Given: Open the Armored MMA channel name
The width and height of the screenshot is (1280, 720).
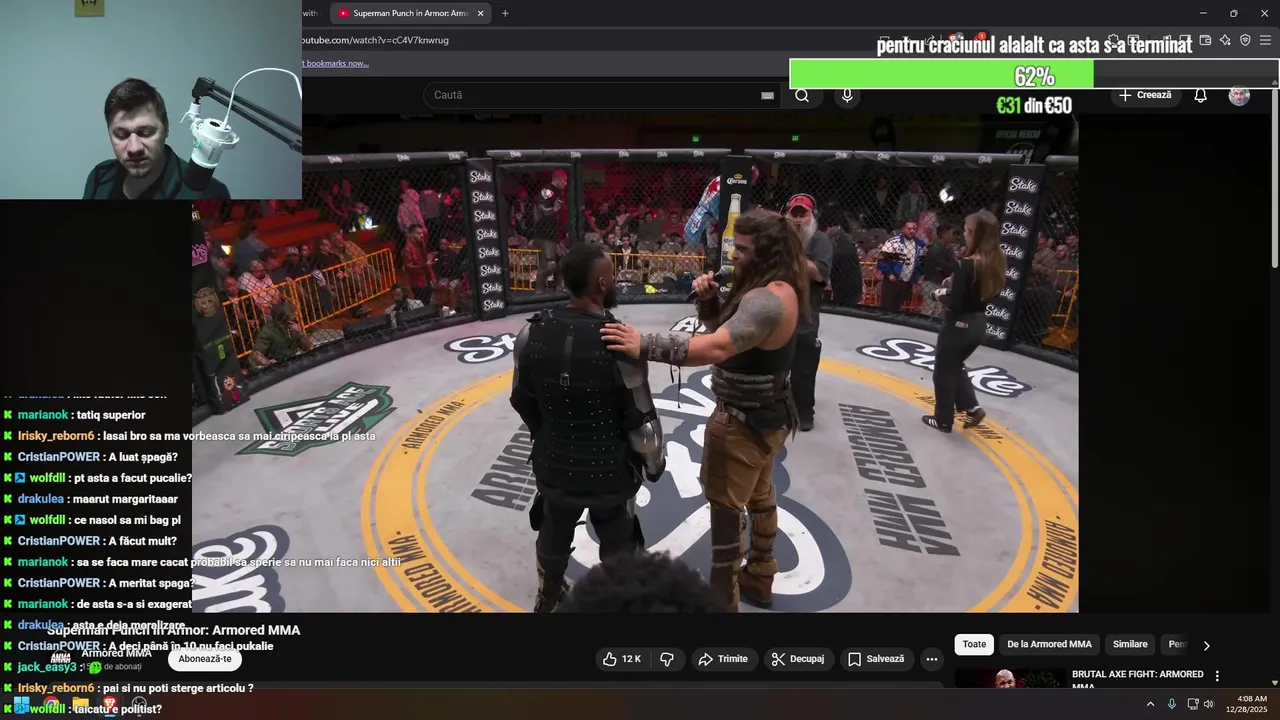Looking at the screenshot, I should coord(117,653).
